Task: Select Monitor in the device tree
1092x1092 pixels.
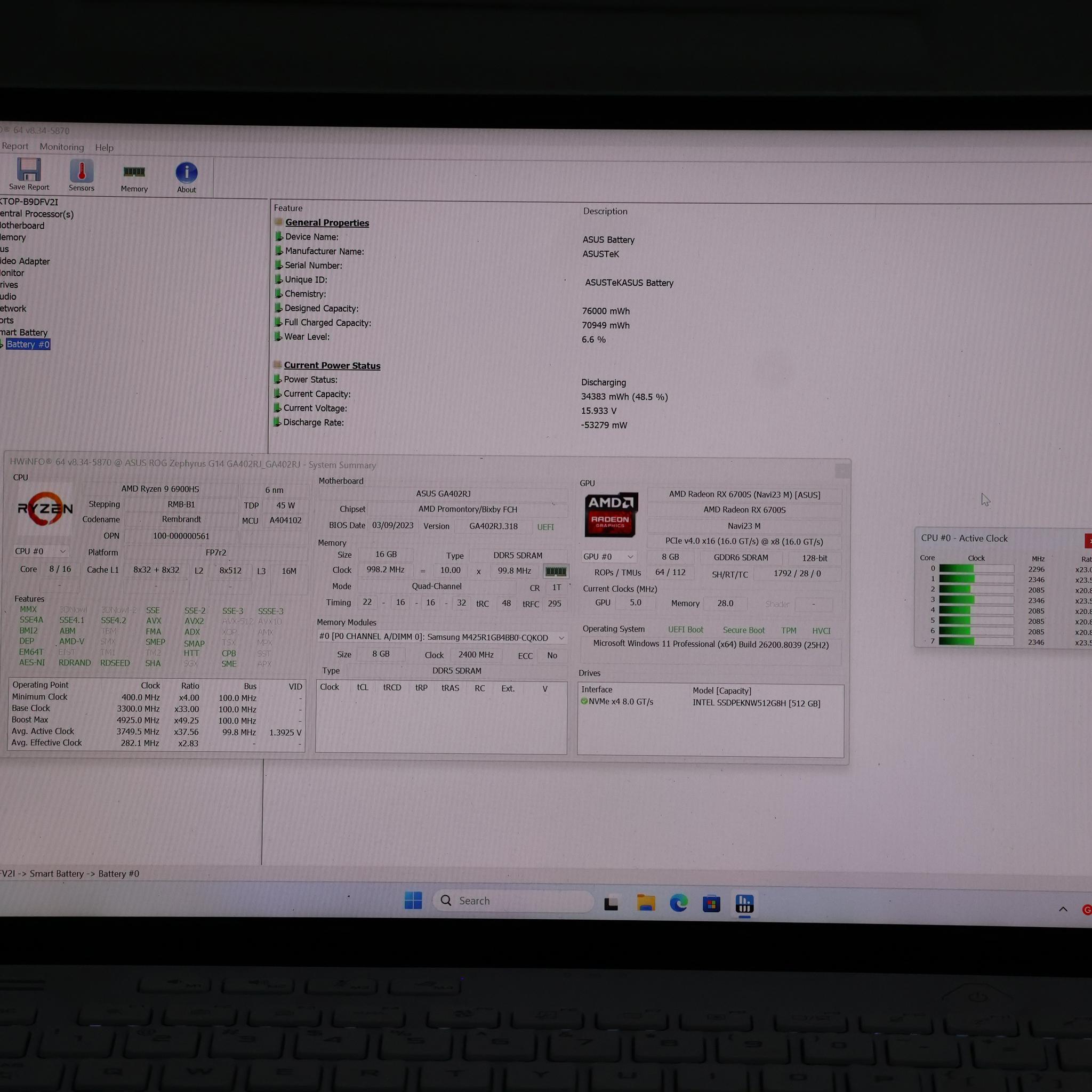Action: click(x=12, y=273)
